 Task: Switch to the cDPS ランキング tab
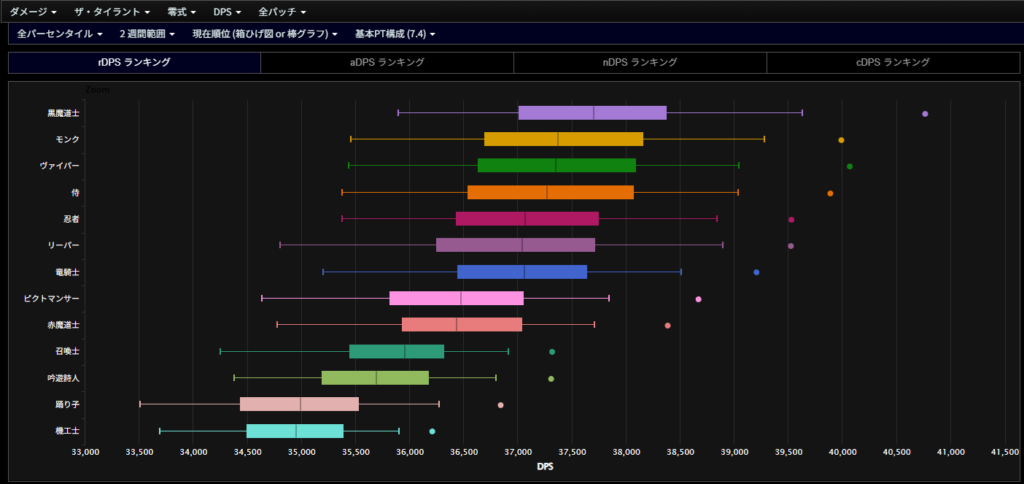(x=893, y=62)
